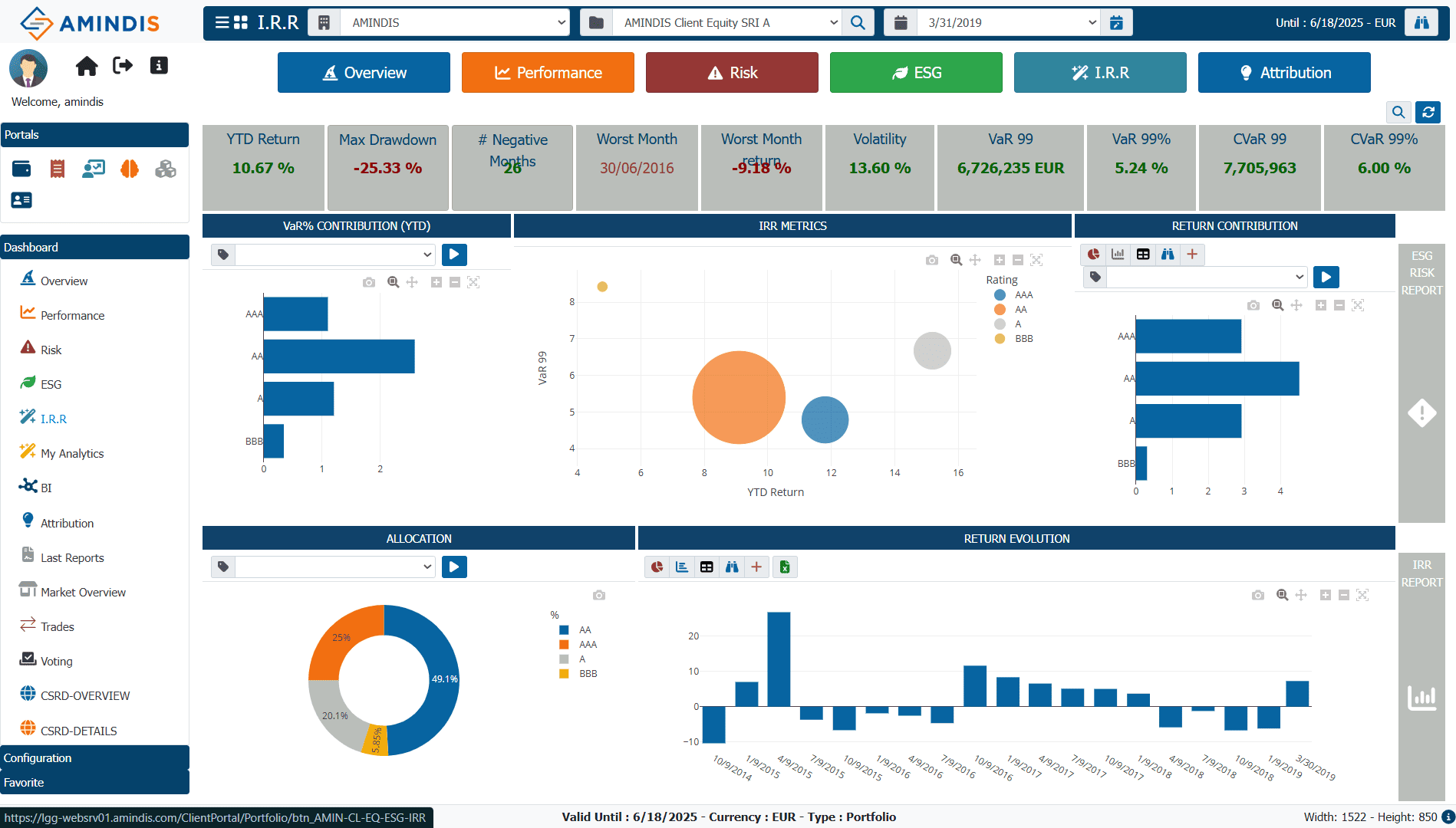1456x828 pixels.
Task: Click the logout arrow icon
Action: tap(123, 65)
